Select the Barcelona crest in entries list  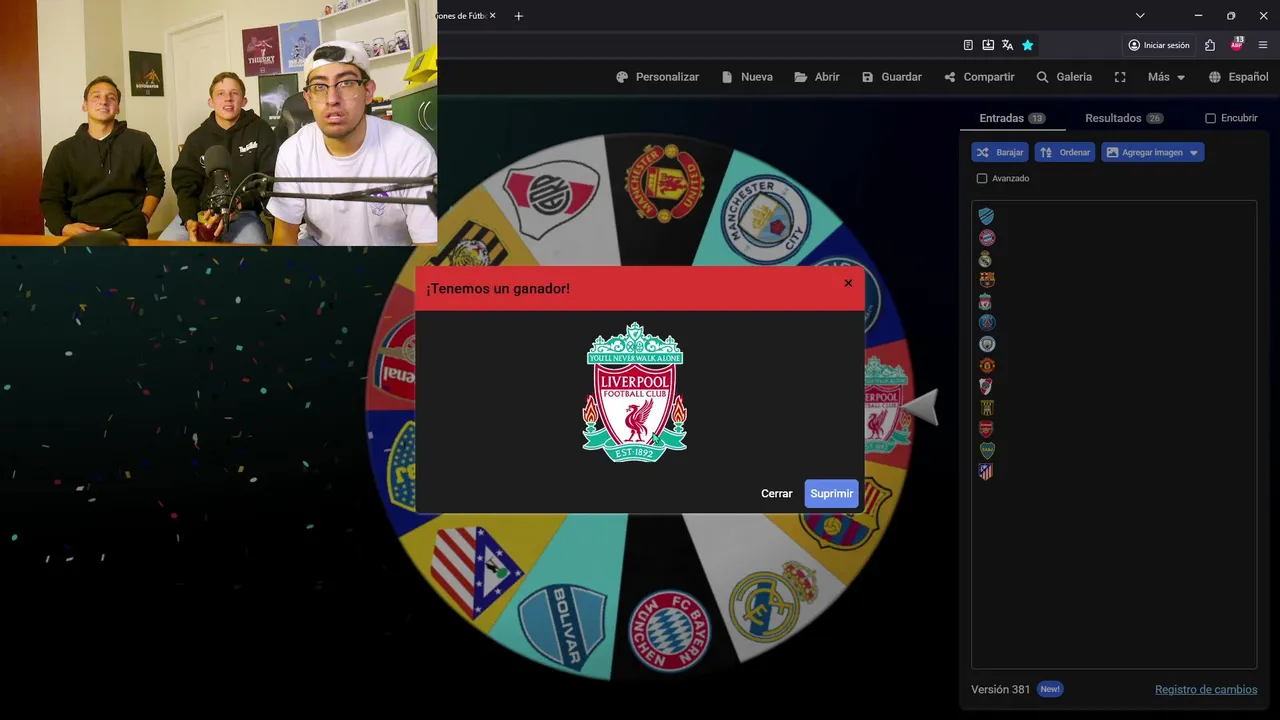pyautogui.click(x=986, y=280)
